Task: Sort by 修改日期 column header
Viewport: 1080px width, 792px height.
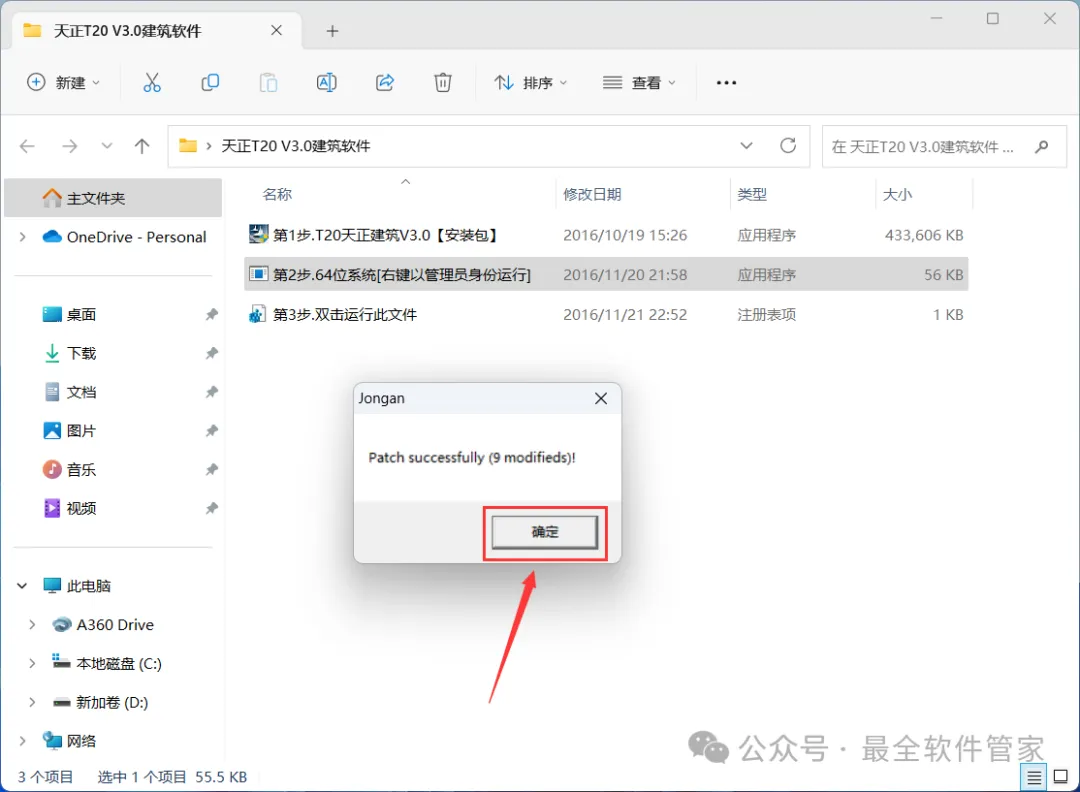Action: coord(592,194)
